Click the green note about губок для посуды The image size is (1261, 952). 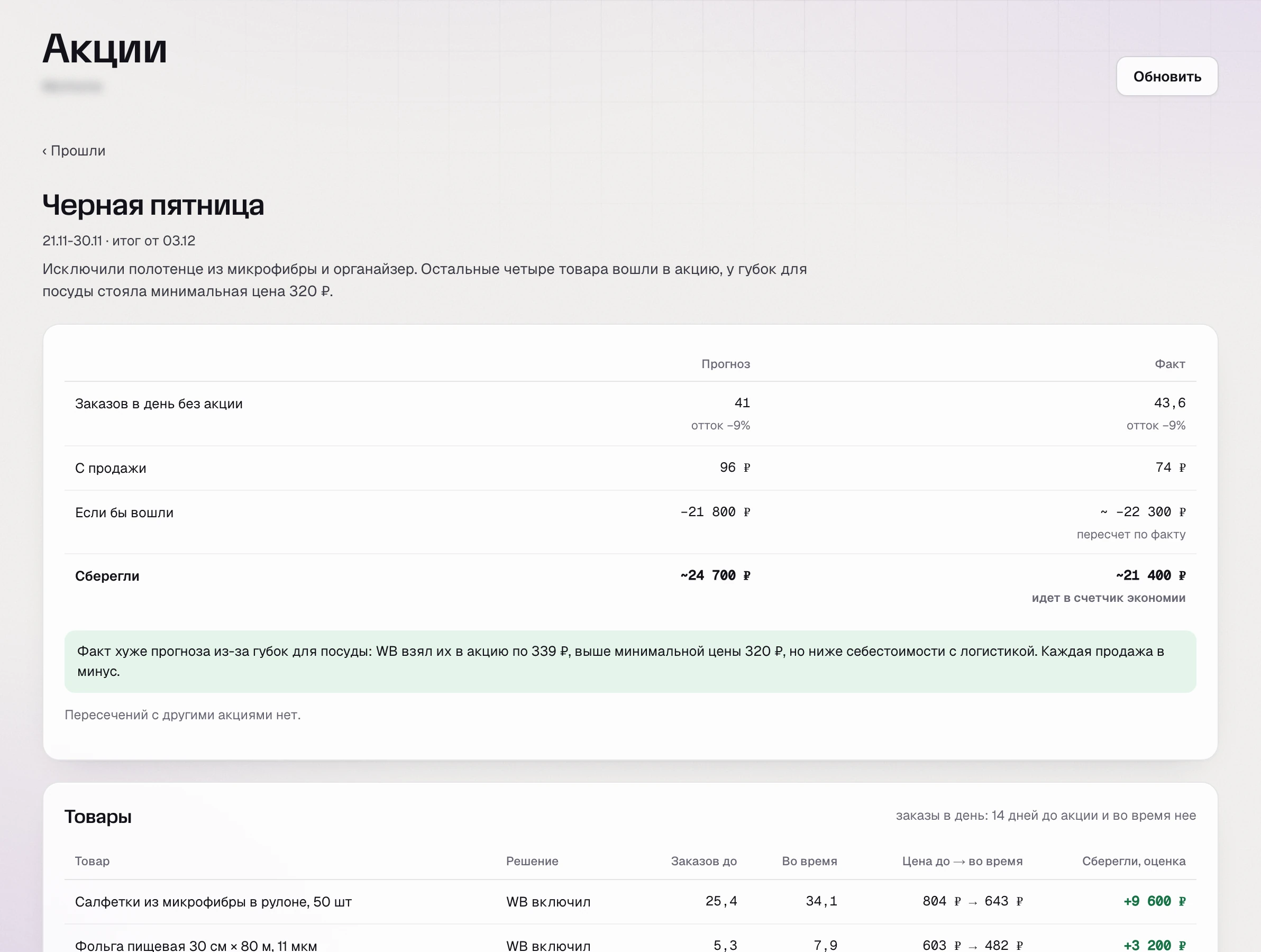pos(630,661)
